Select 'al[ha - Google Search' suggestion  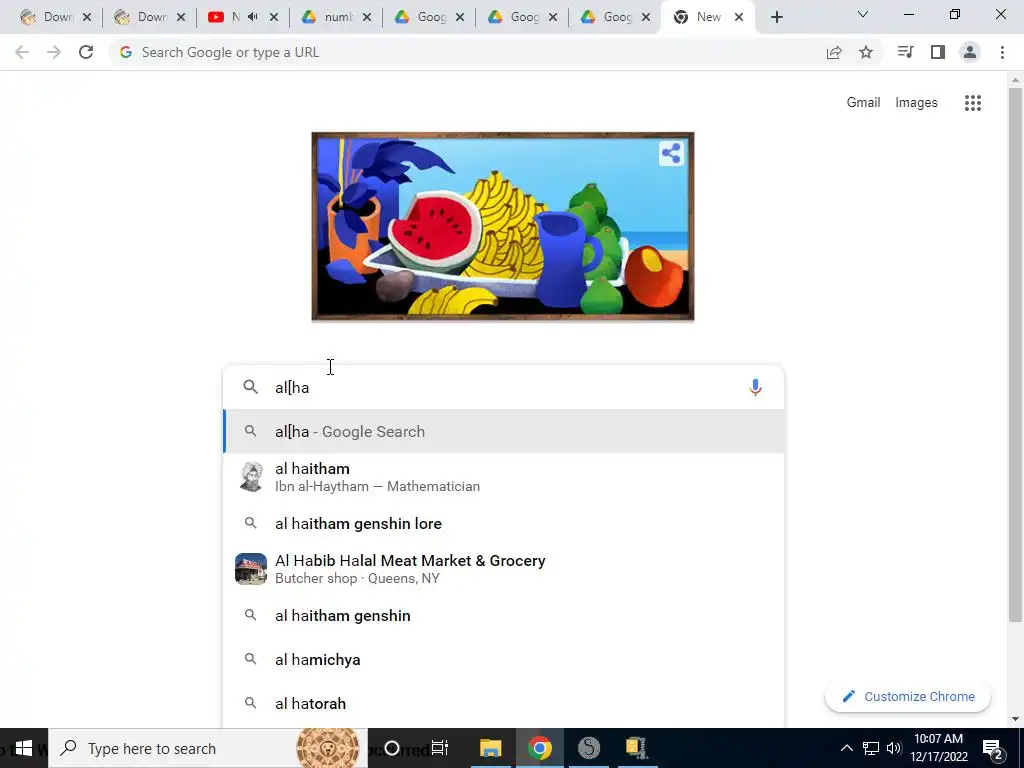[504, 432]
